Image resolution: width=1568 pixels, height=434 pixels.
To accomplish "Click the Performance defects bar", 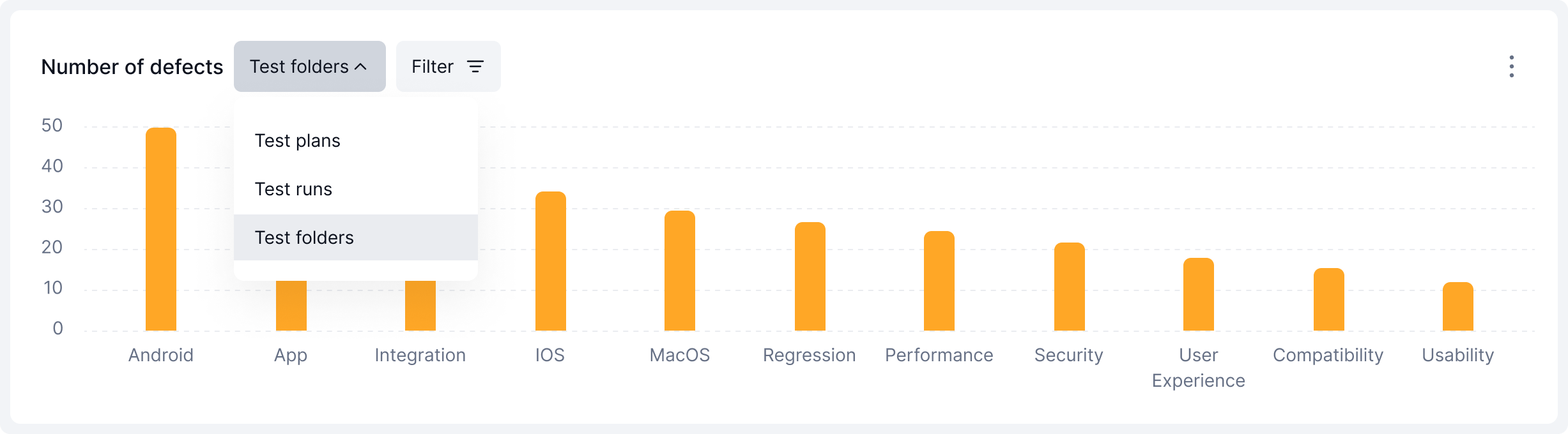I will coord(939,281).
